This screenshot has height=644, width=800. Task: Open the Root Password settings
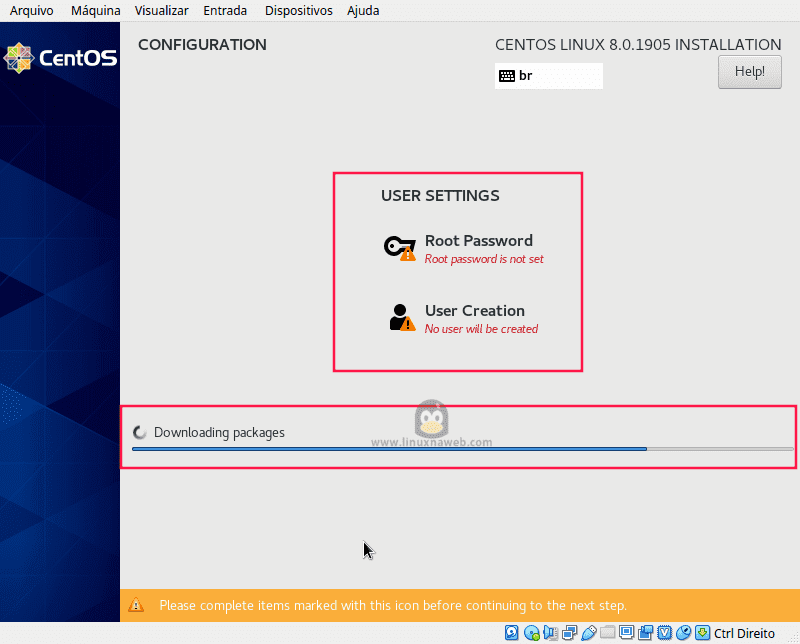(463, 249)
